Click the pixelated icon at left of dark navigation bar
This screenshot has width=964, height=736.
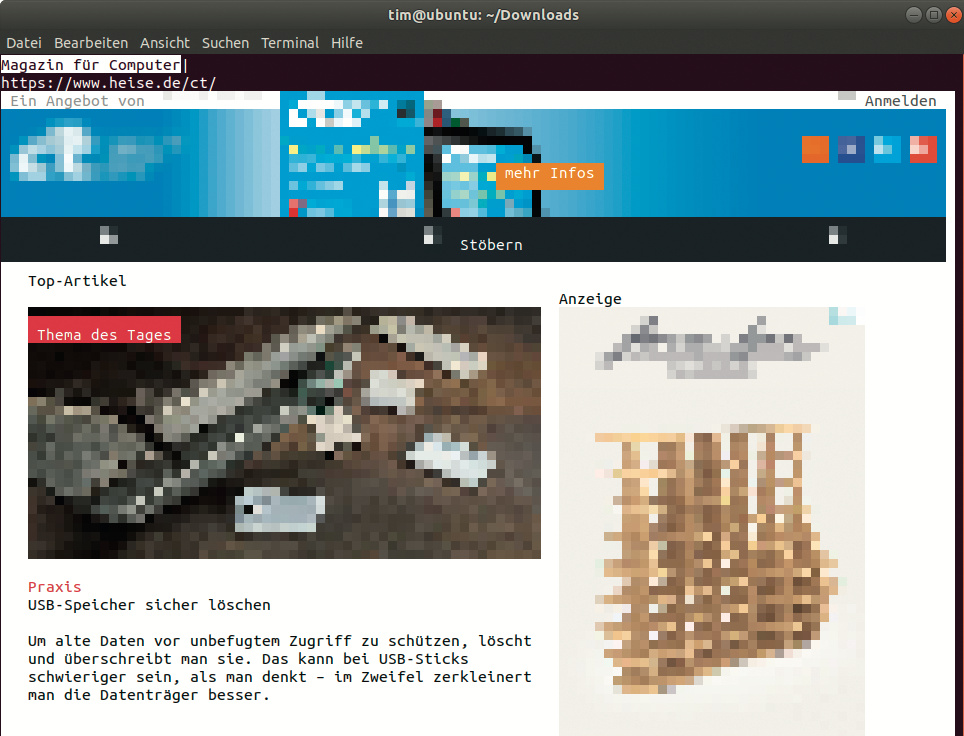point(109,236)
